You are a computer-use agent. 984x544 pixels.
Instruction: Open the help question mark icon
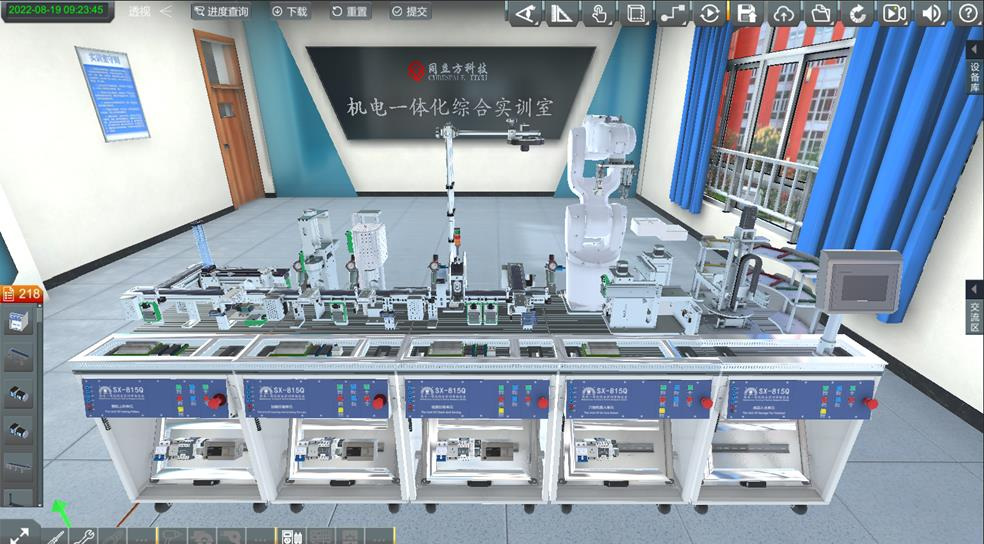[967, 13]
